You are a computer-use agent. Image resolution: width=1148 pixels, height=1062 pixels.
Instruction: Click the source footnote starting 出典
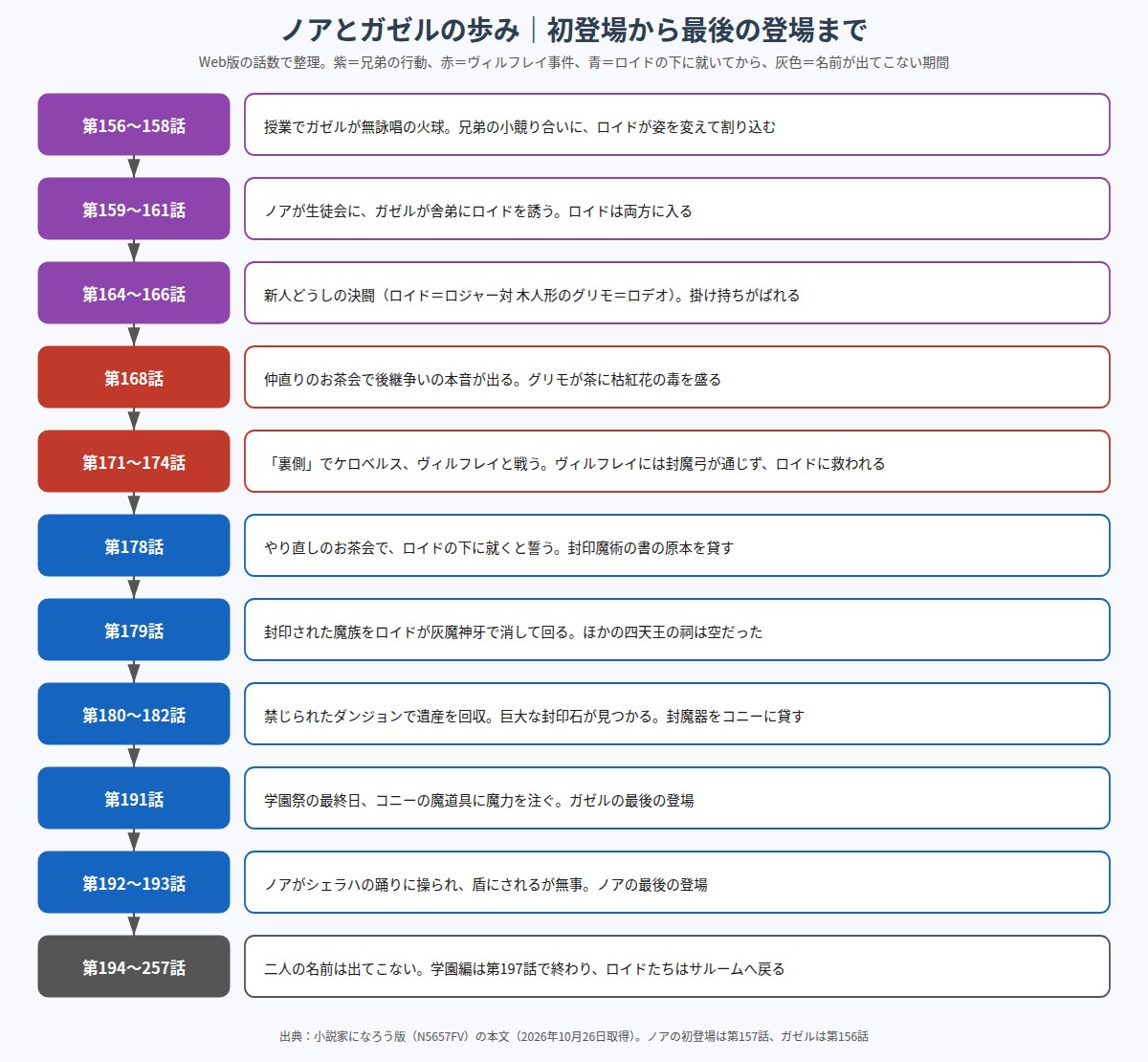(x=574, y=1036)
